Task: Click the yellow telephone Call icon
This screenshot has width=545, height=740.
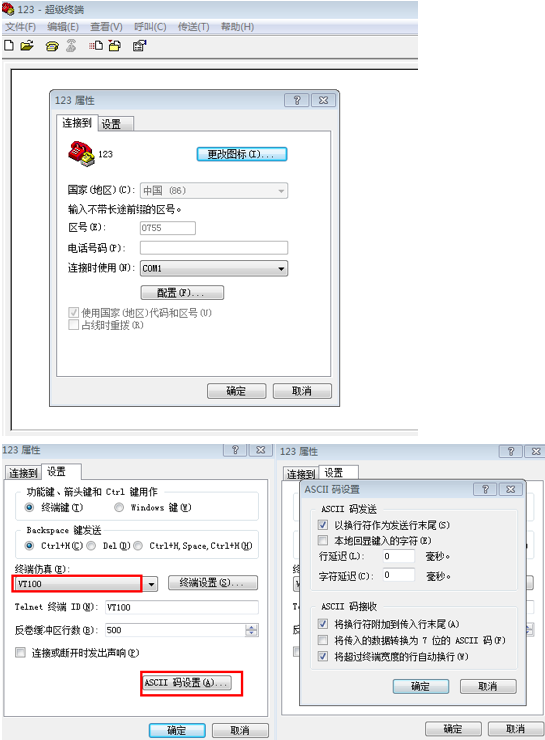Action: (52, 46)
